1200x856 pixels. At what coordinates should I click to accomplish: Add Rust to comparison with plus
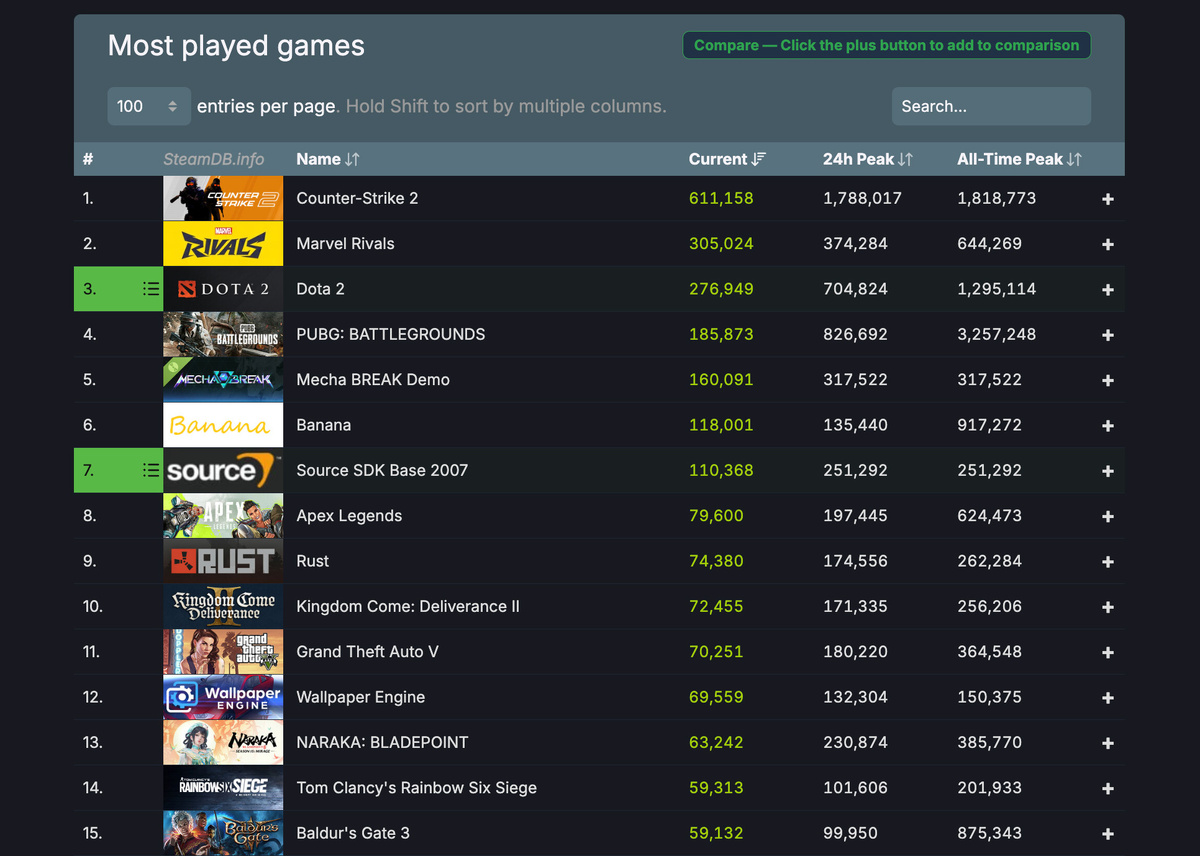pyautogui.click(x=1107, y=562)
